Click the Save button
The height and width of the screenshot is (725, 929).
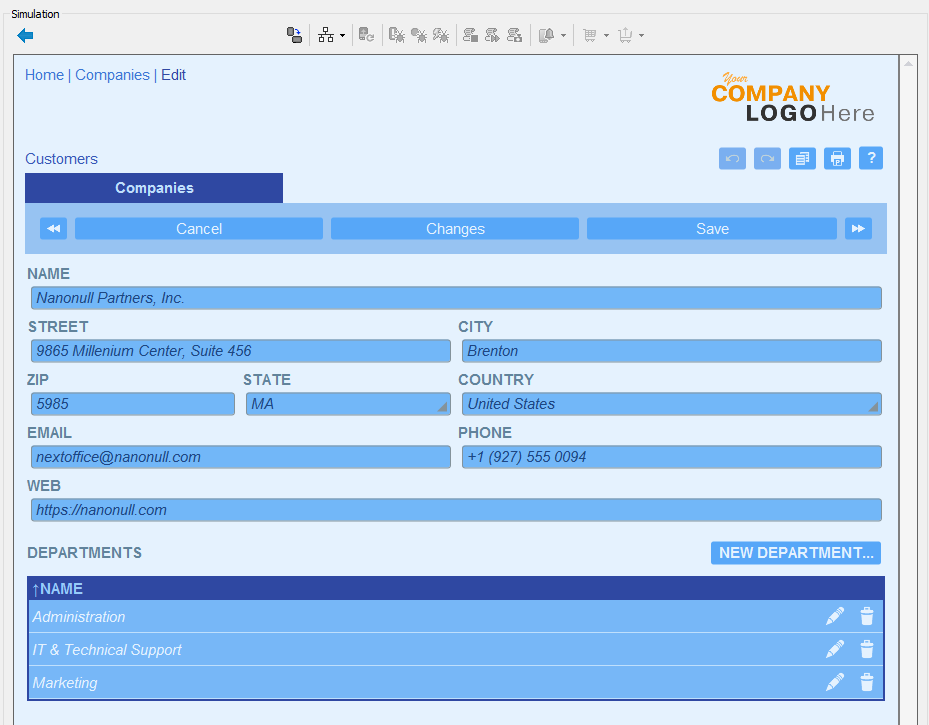coord(711,228)
